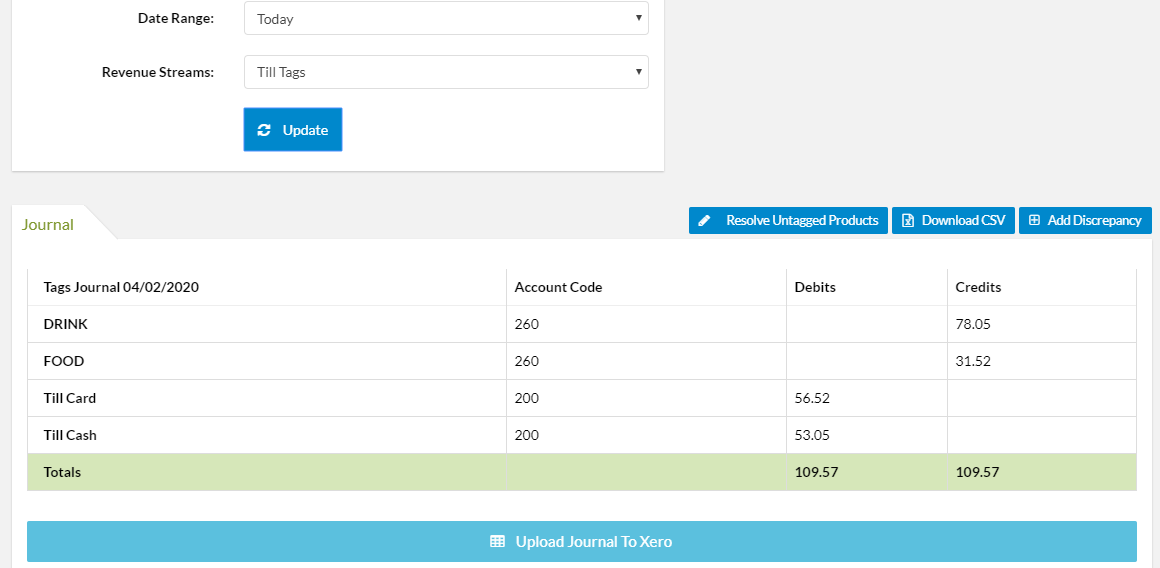1160x568 pixels.
Task: Click the Upload Journal To Xero label
Action: [x=593, y=541]
